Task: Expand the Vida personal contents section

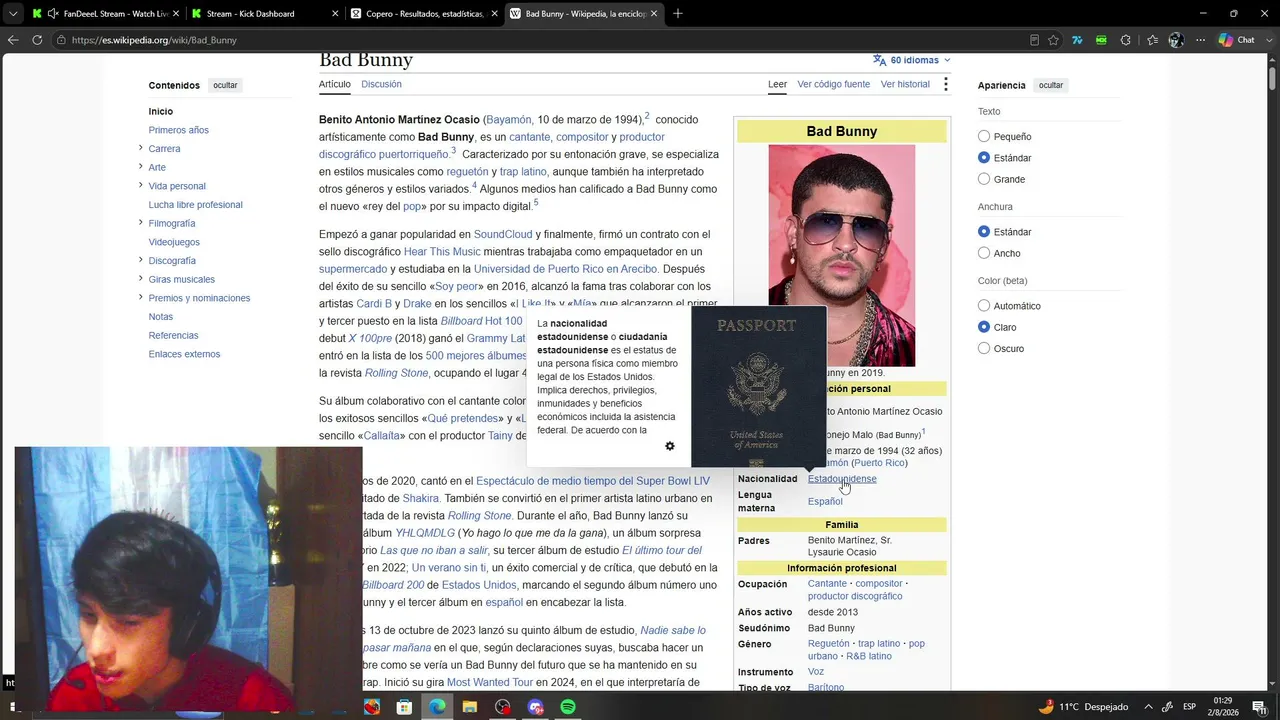Action: coord(140,185)
